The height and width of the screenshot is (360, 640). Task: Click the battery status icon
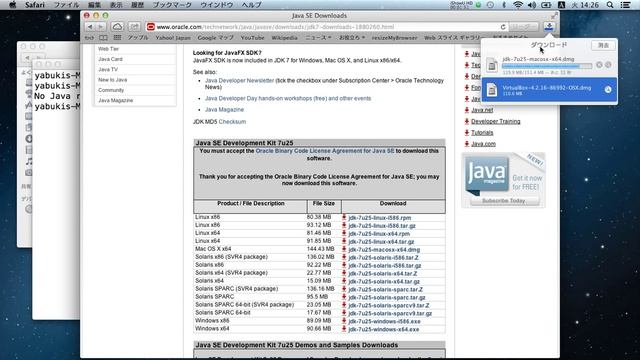[x=546, y=5]
